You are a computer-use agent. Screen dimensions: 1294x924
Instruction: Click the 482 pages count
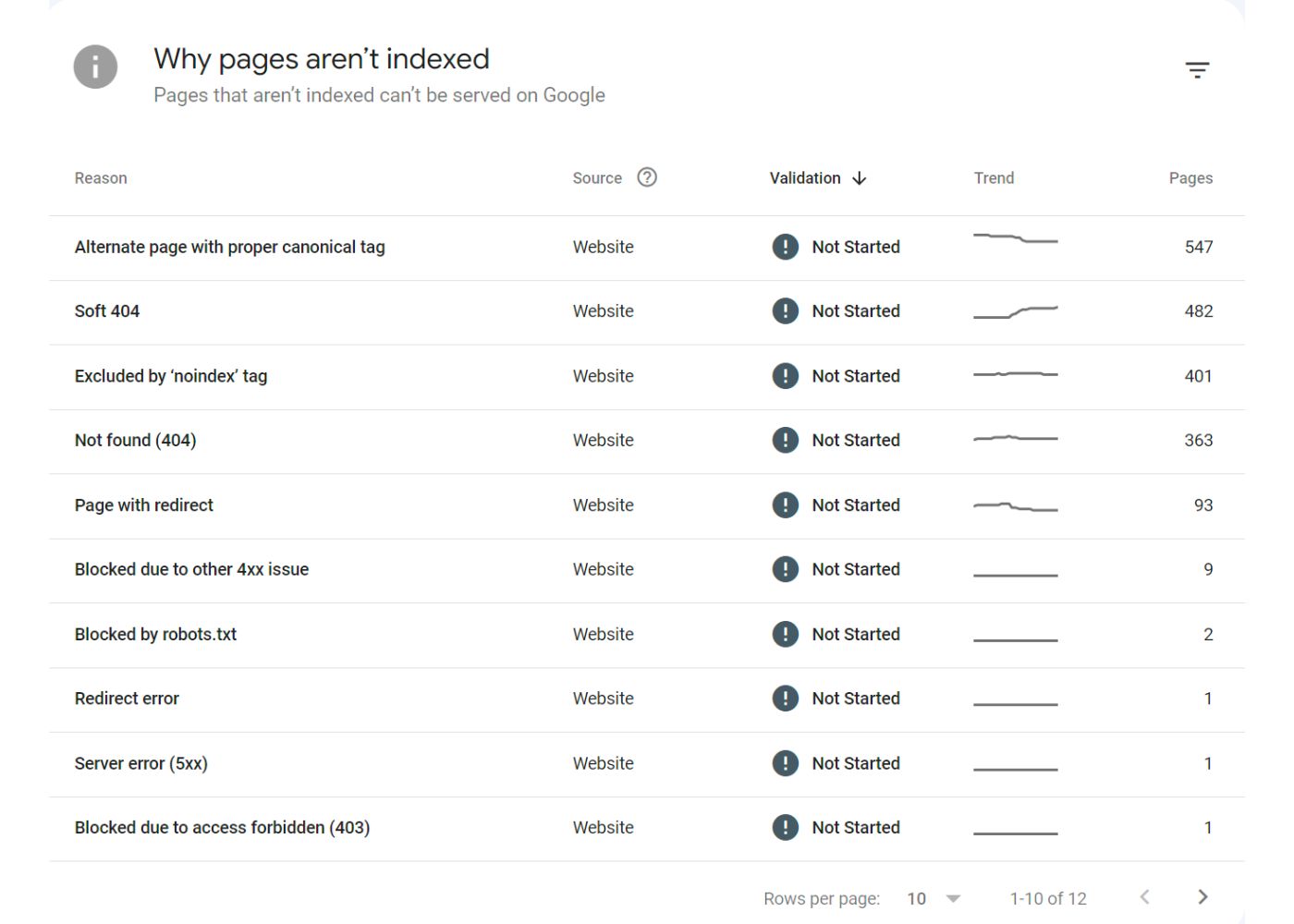point(1199,311)
